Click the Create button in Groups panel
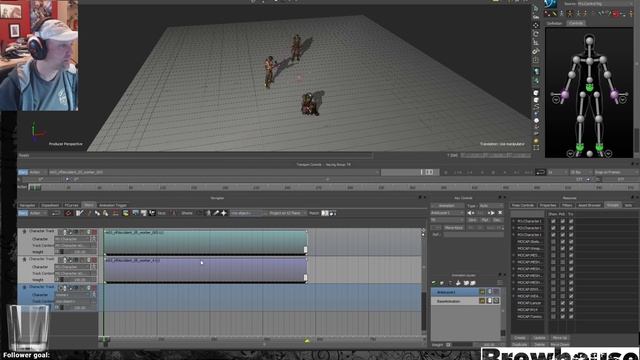This screenshot has width=640, height=360. (520, 338)
